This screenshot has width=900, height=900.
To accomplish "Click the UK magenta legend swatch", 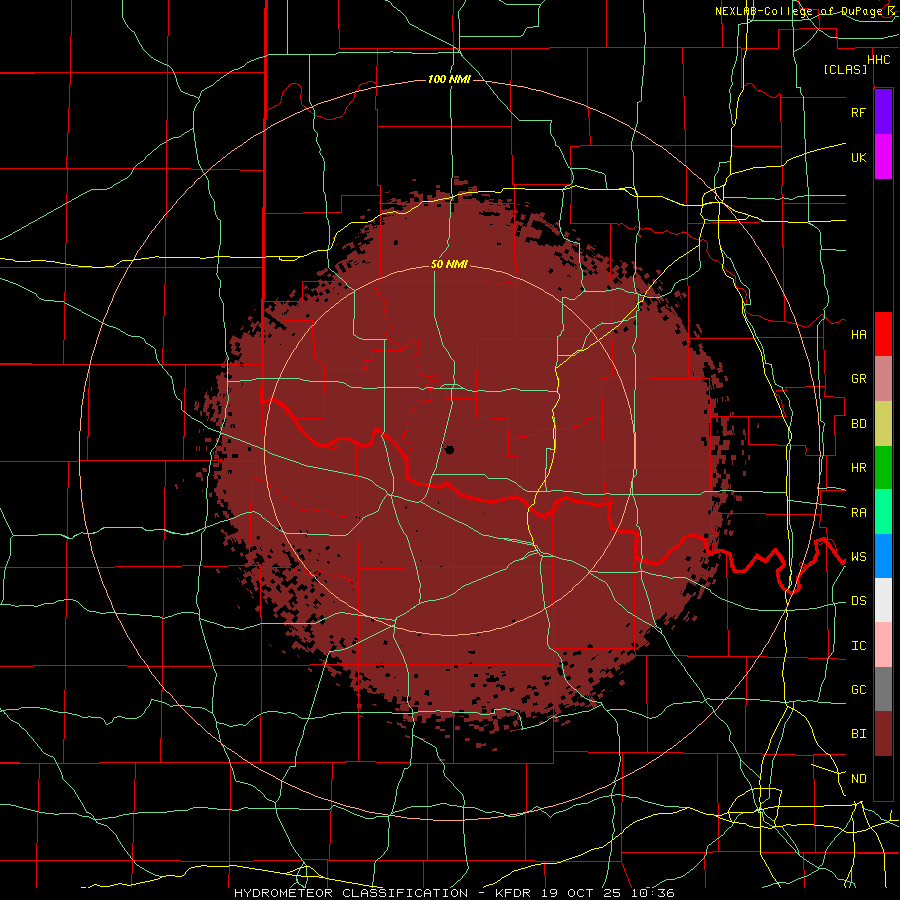I will pos(883,157).
